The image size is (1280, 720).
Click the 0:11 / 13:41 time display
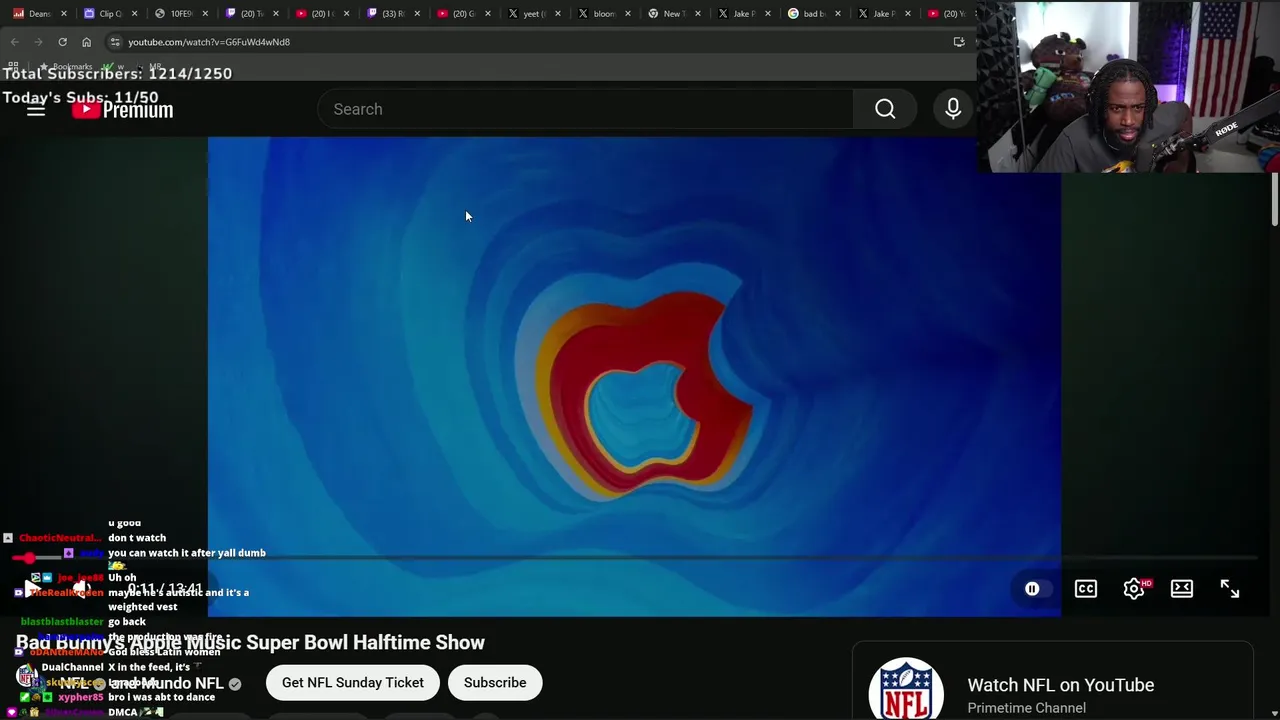click(165, 589)
